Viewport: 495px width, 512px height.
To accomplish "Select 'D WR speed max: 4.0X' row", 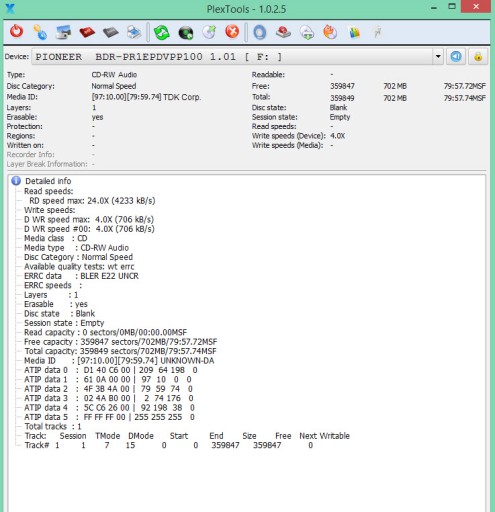I will pyautogui.click(x=89, y=219).
